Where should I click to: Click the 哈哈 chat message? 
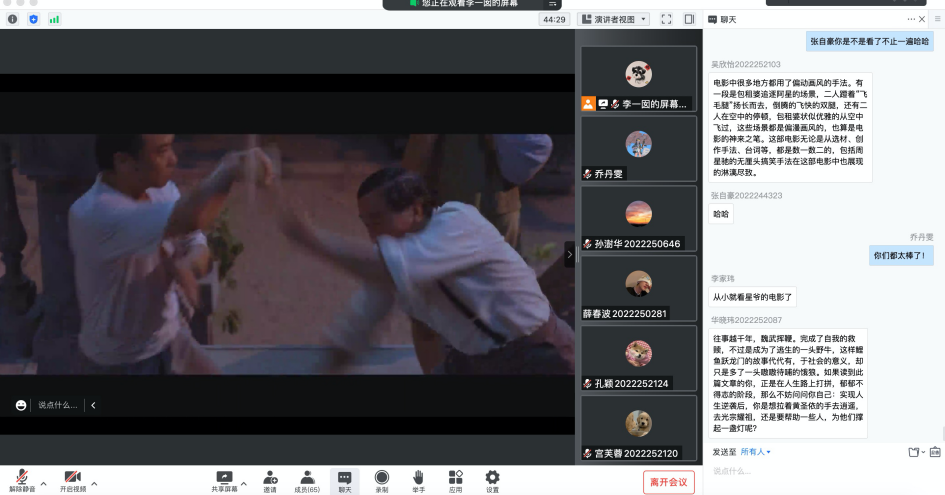tap(721, 213)
